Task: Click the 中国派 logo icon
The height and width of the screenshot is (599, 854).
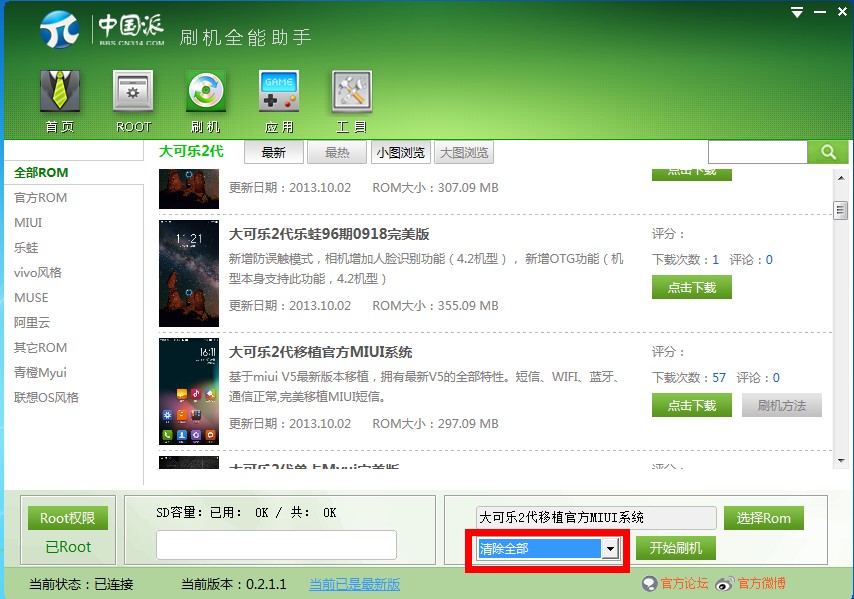Action: (x=59, y=30)
